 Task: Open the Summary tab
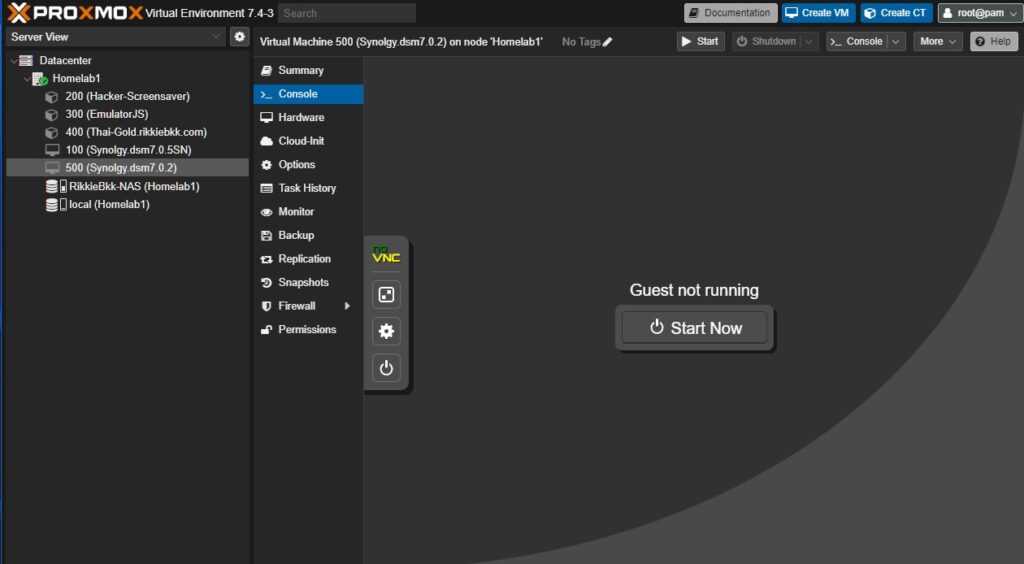tap(308, 70)
